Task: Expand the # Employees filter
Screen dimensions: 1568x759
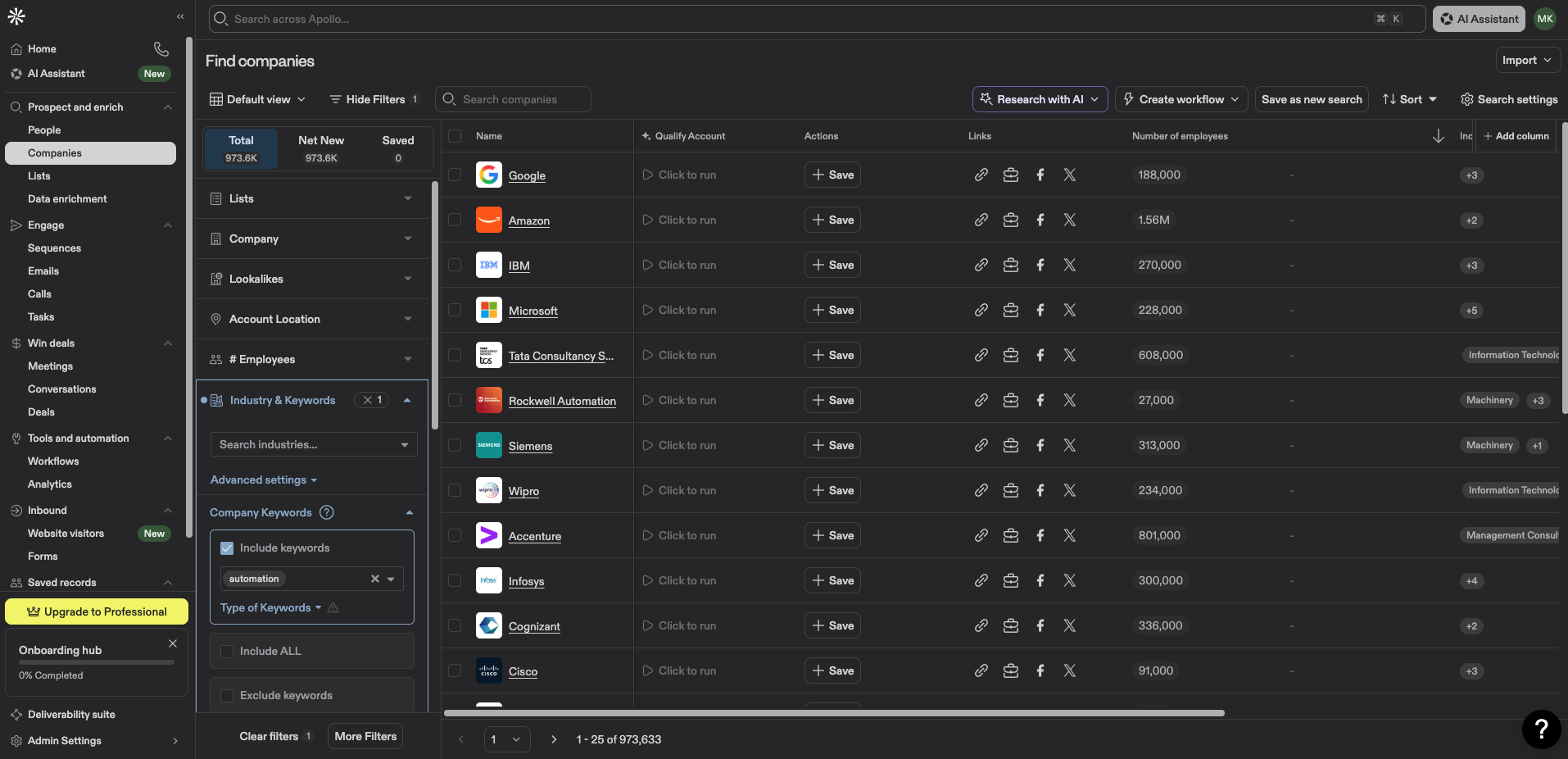Action: click(312, 359)
